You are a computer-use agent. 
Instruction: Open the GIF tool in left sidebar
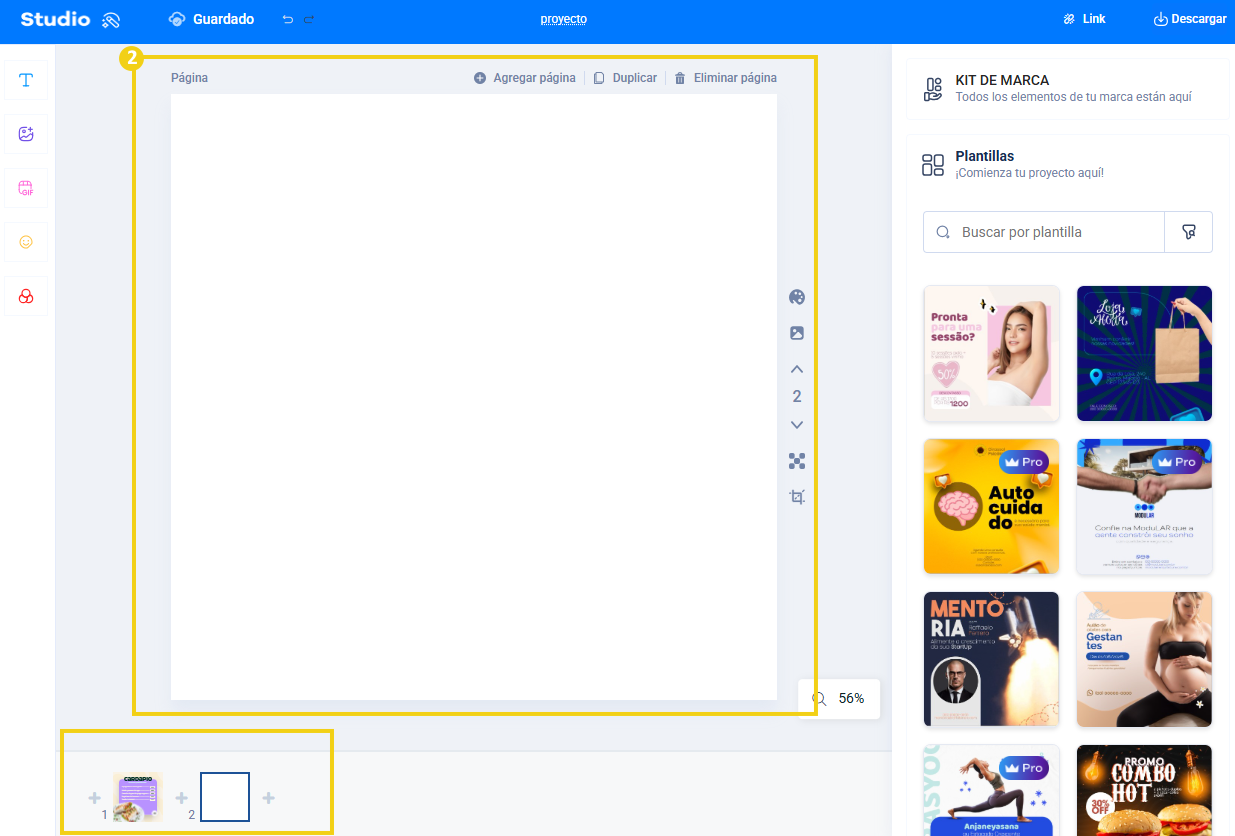(26, 188)
